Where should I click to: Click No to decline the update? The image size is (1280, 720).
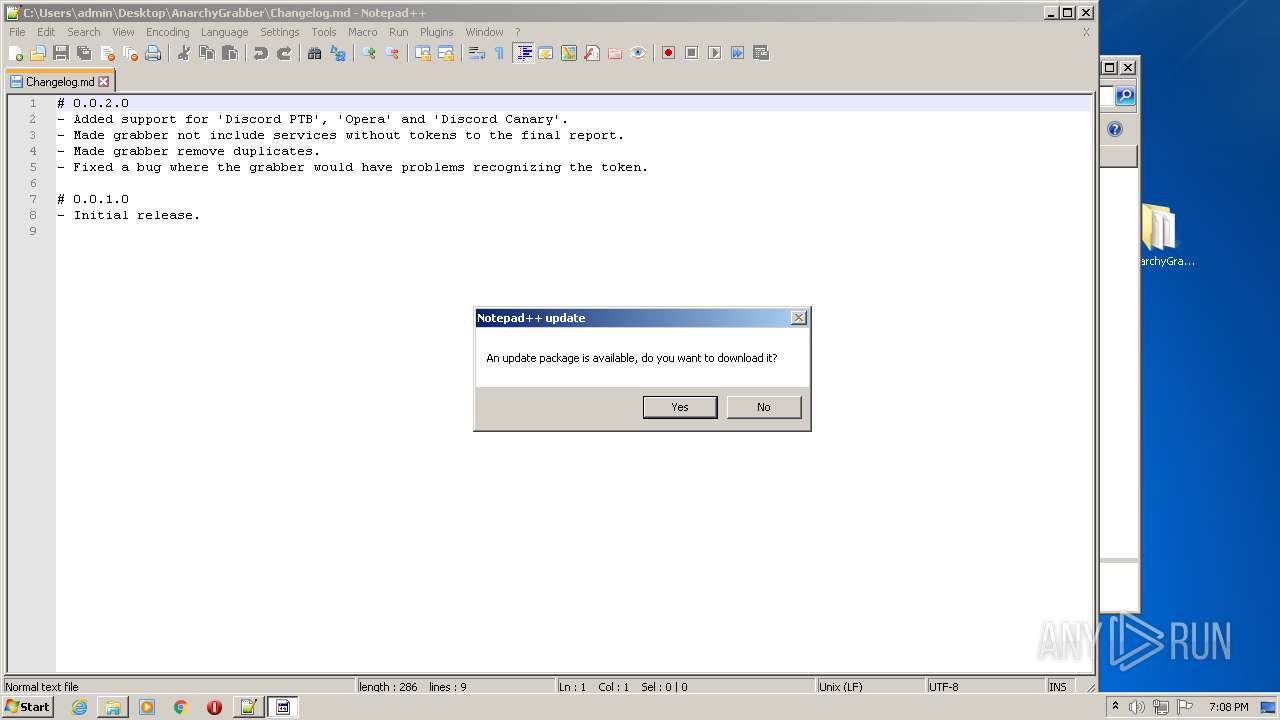pyautogui.click(x=764, y=407)
